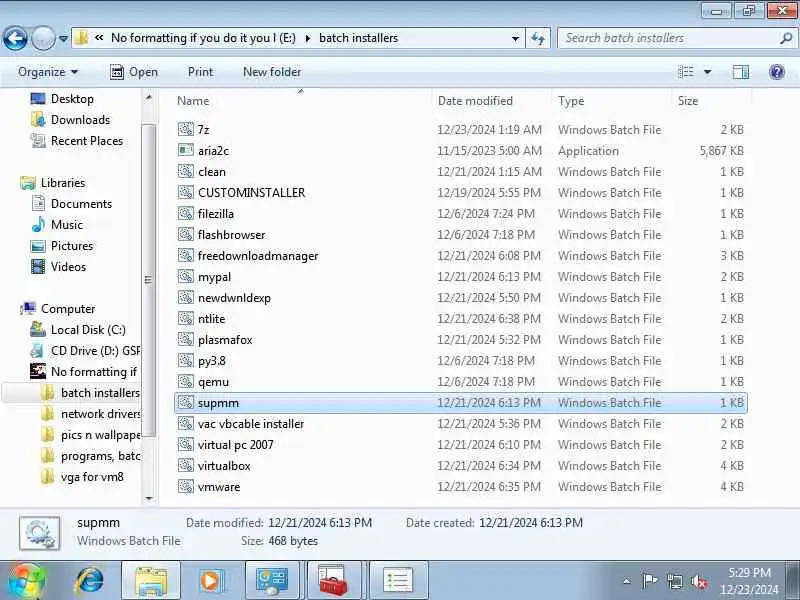
Task: Sort by the Date modified column header
Action: coord(475,101)
